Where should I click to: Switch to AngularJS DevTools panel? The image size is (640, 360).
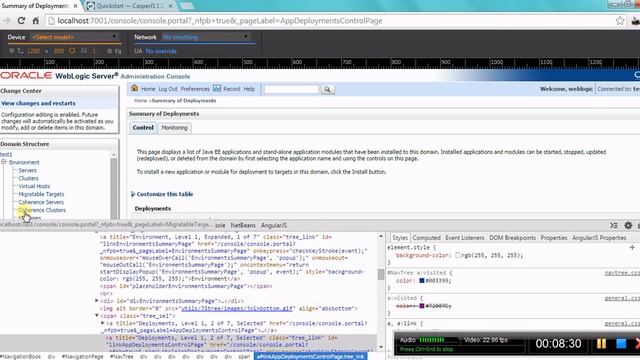tap(274, 225)
